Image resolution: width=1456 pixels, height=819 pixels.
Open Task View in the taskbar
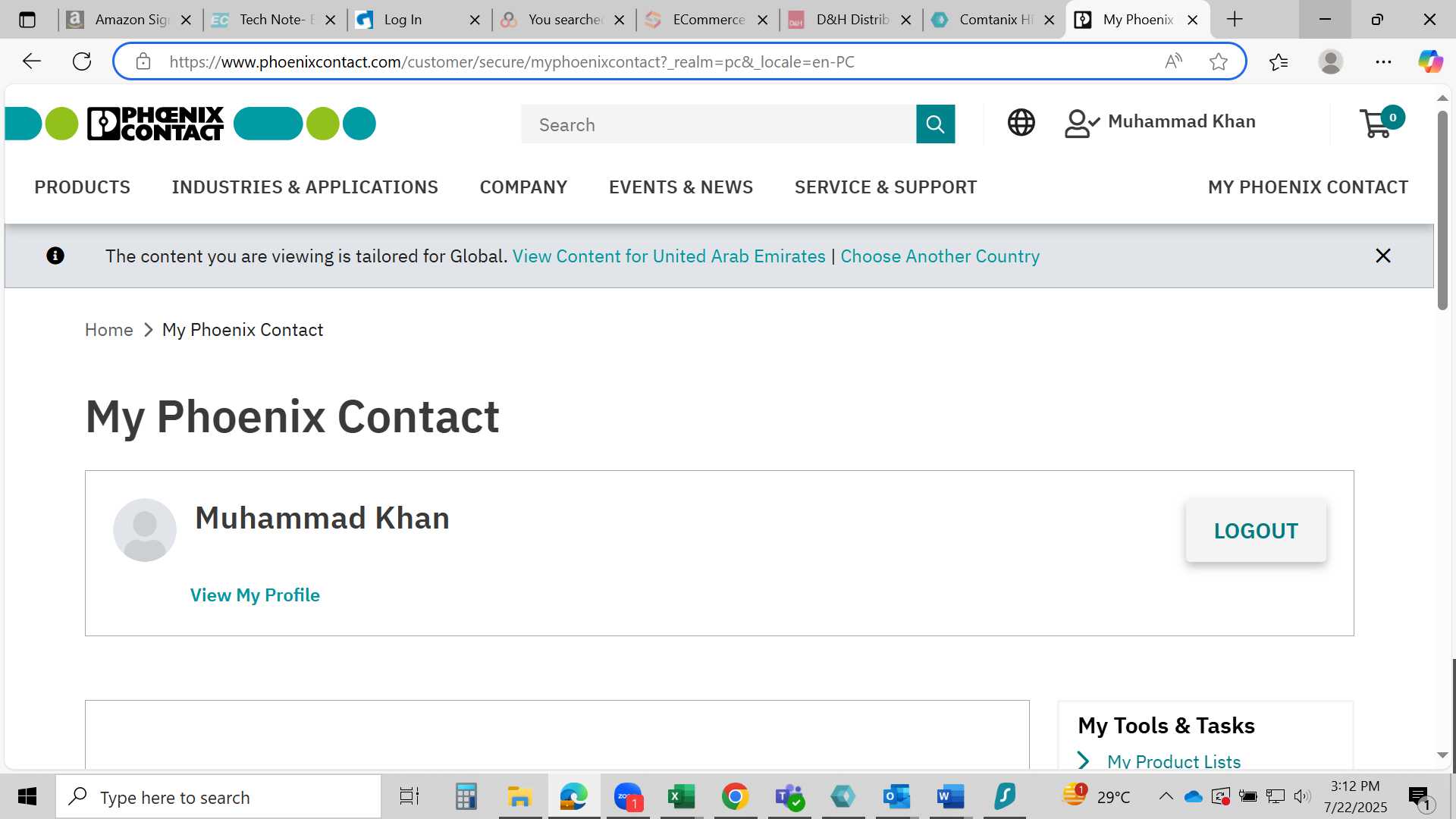click(409, 796)
